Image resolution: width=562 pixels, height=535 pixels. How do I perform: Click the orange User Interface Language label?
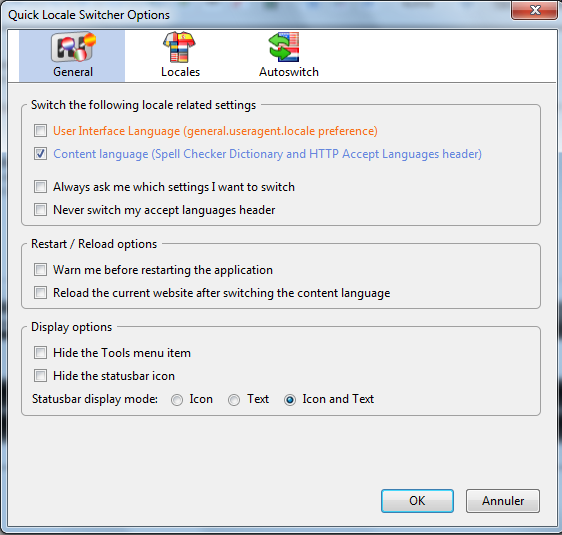215,131
